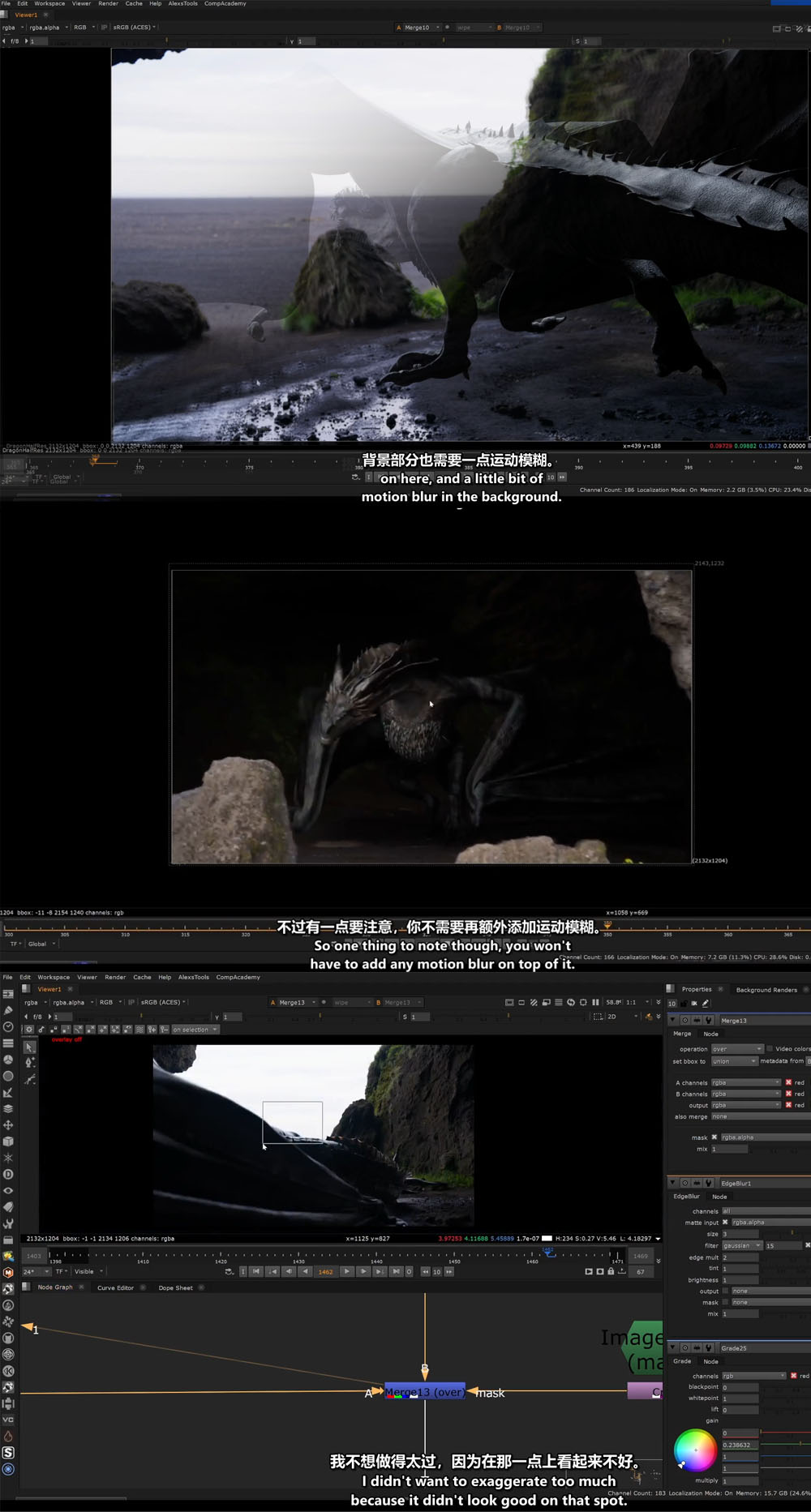The image size is (811, 1512).
Task: Open the Transform nodes move icon
Action: (x=8, y=1125)
